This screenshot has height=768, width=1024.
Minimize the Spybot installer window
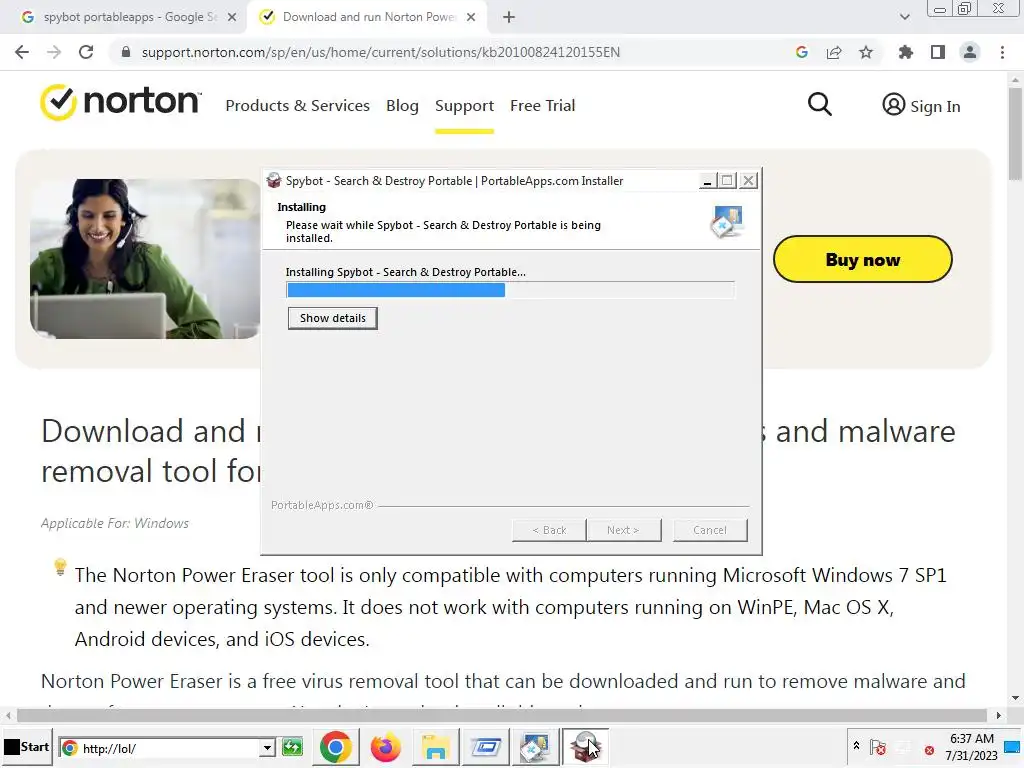coord(707,181)
